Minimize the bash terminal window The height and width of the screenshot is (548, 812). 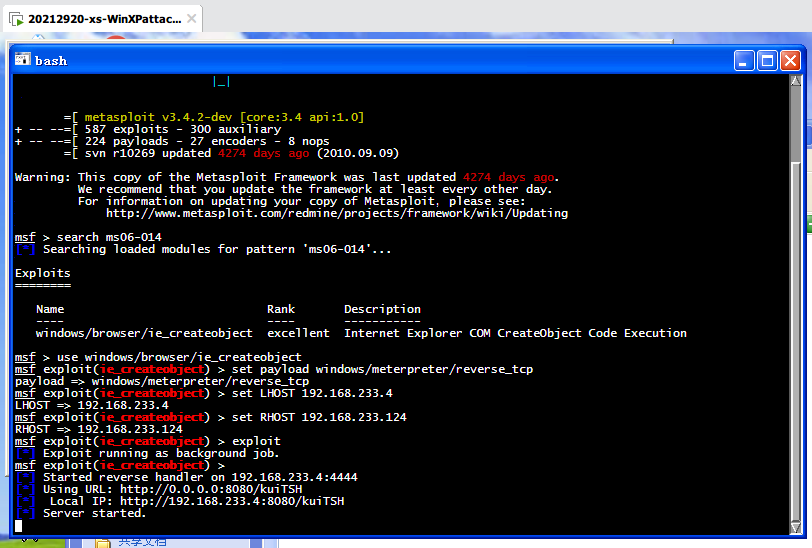[744, 61]
